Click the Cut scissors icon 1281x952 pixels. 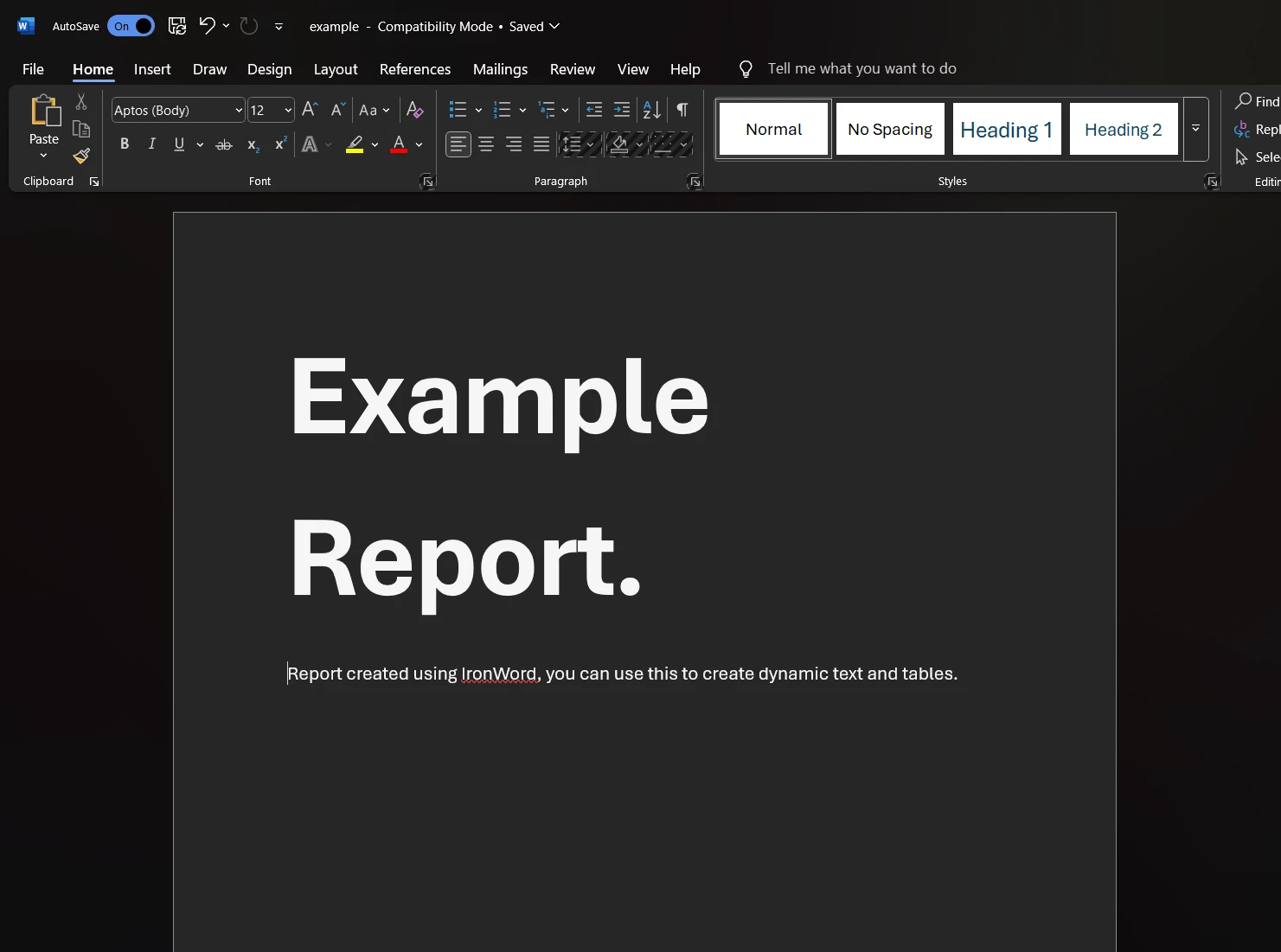pos(81,102)
